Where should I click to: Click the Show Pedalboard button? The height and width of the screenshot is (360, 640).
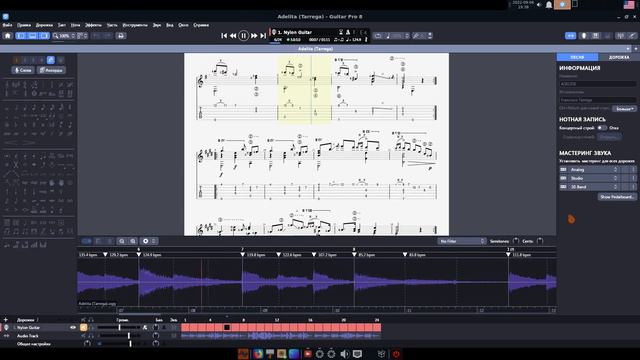(617, 197)
